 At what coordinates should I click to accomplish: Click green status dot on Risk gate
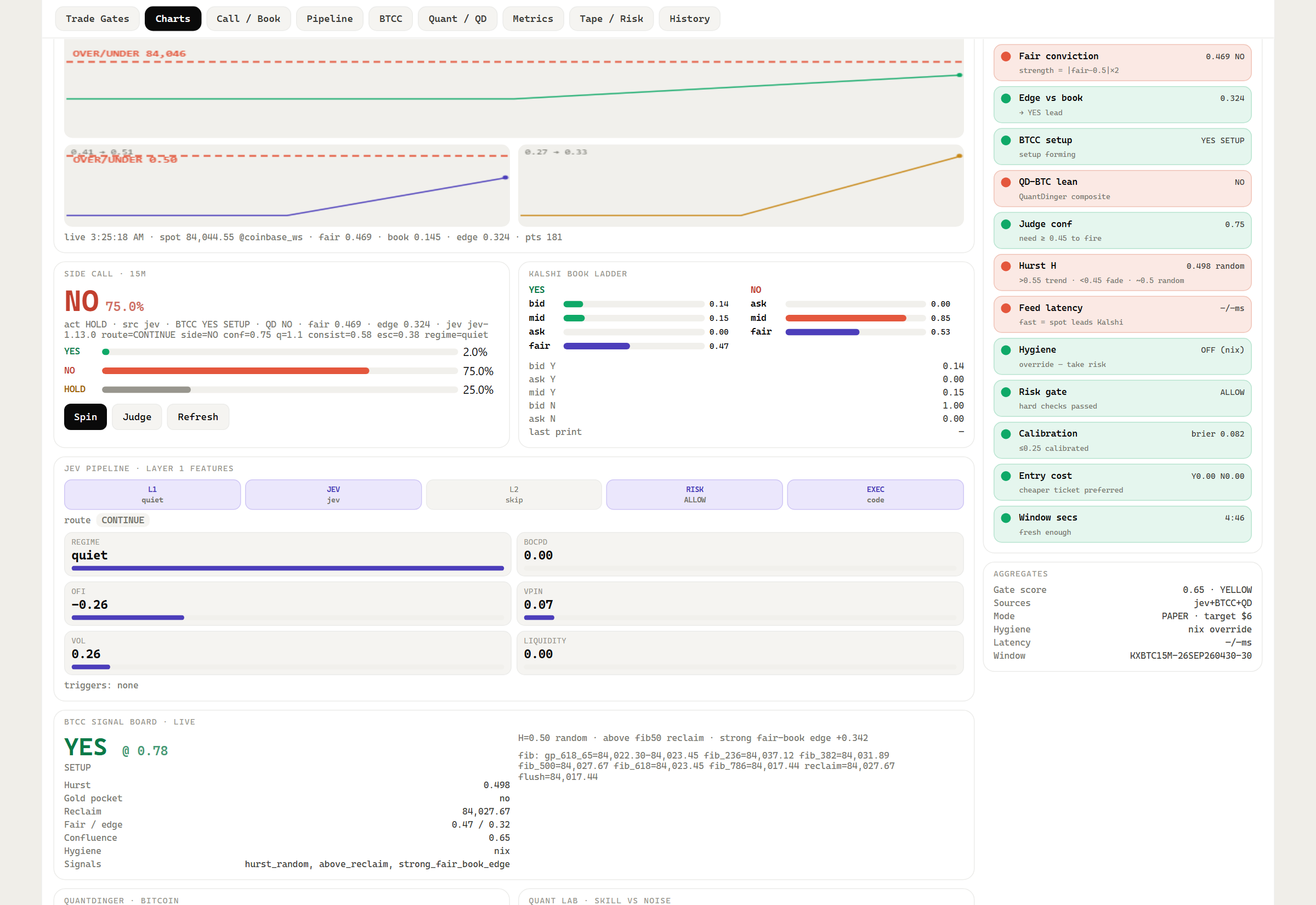point(1006,392)
